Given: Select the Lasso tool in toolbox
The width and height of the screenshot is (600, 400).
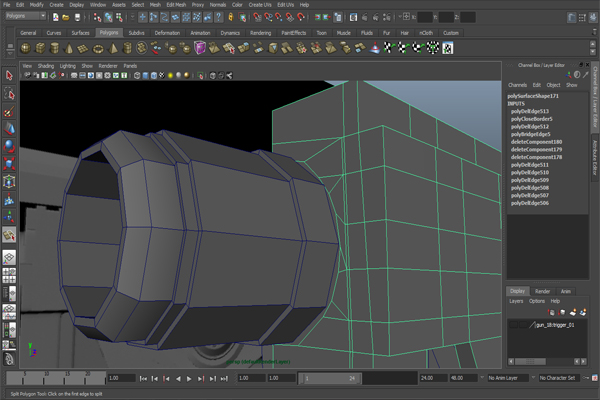Looking at the screenshot, I should pyautogui.click(x=9, y=93).
